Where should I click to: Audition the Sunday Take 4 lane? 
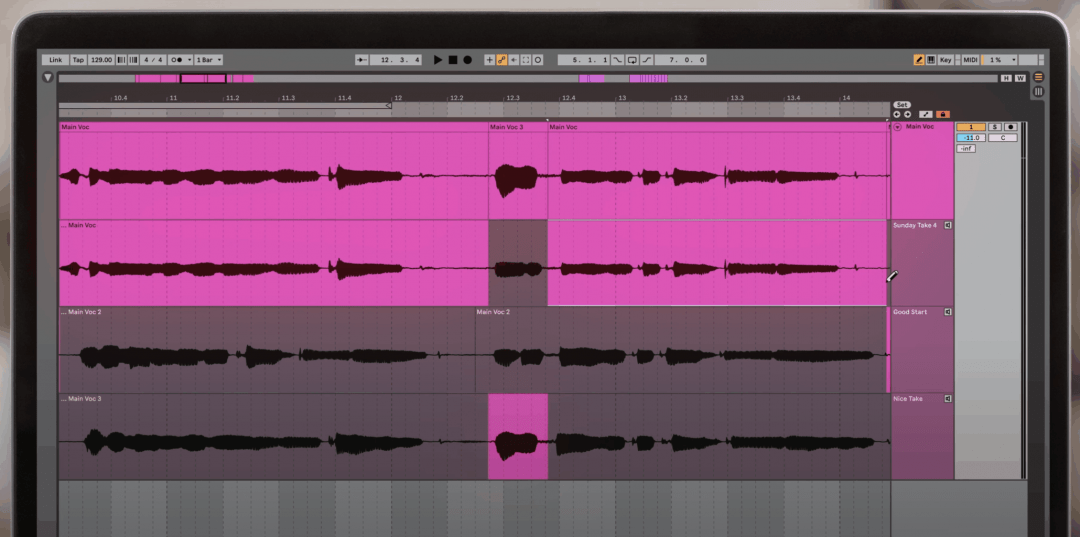948,225
